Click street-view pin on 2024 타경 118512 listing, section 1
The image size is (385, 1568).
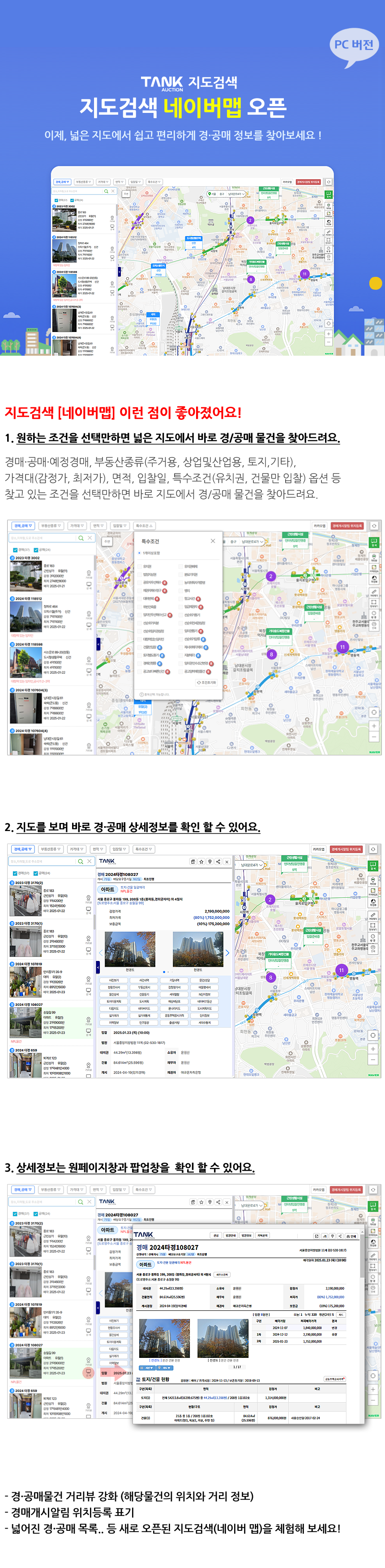[x=89, y=614]
